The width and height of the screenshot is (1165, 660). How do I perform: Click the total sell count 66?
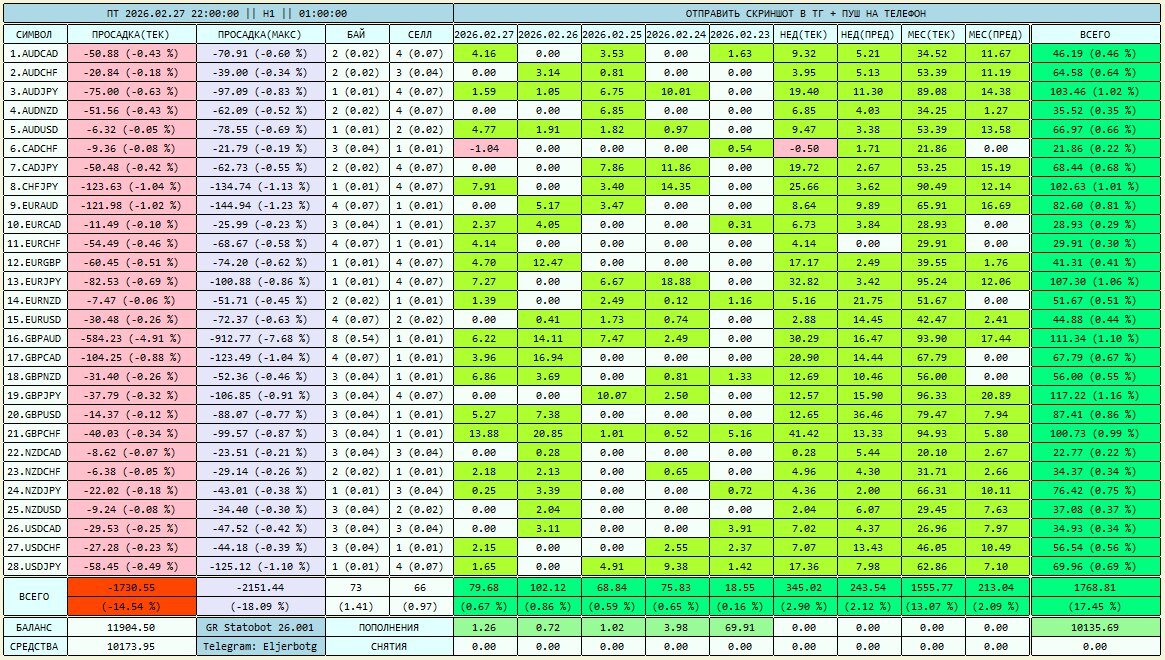click(x=421, y=587)
